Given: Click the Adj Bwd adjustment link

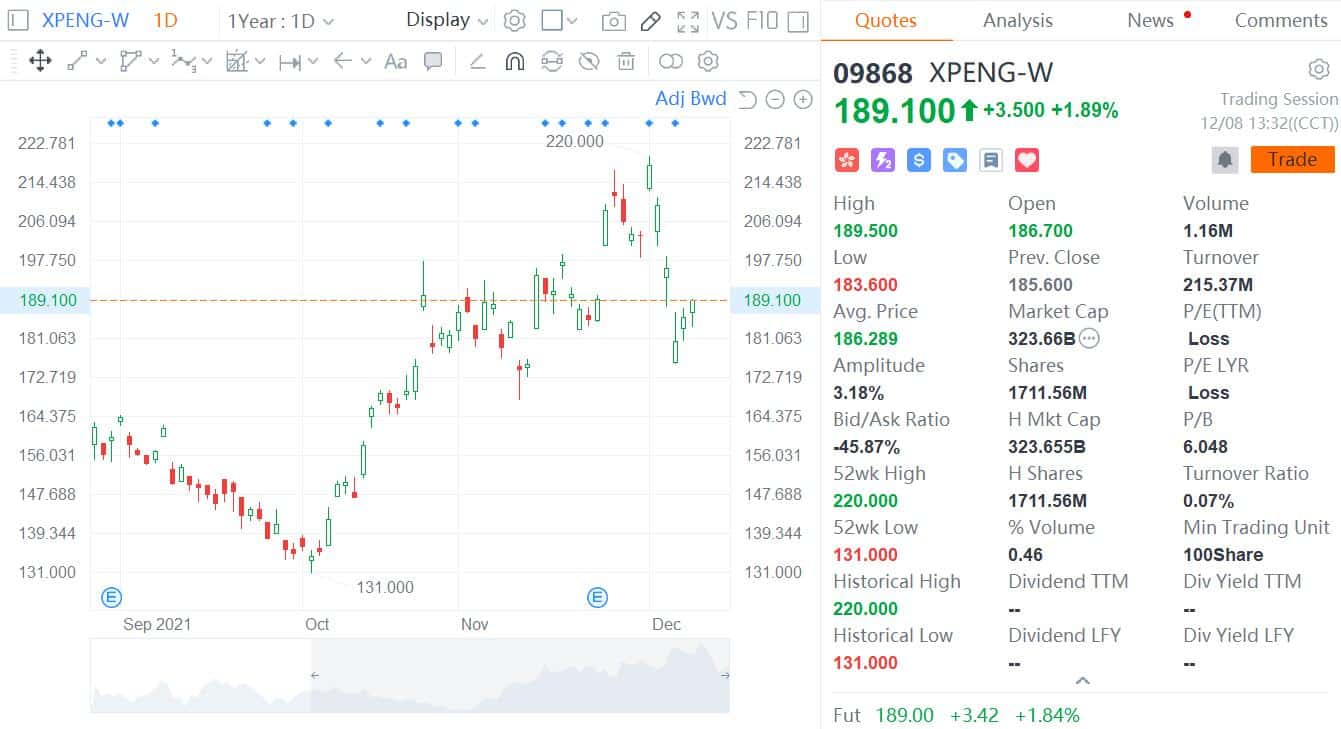Looking at the screenshot, I should click(690, 98).
